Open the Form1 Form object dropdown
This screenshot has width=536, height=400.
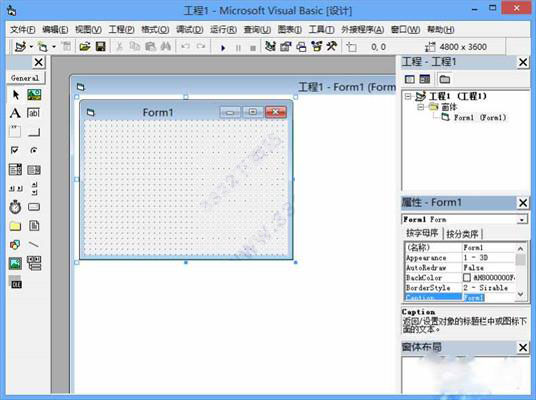[x=522, y=219]
